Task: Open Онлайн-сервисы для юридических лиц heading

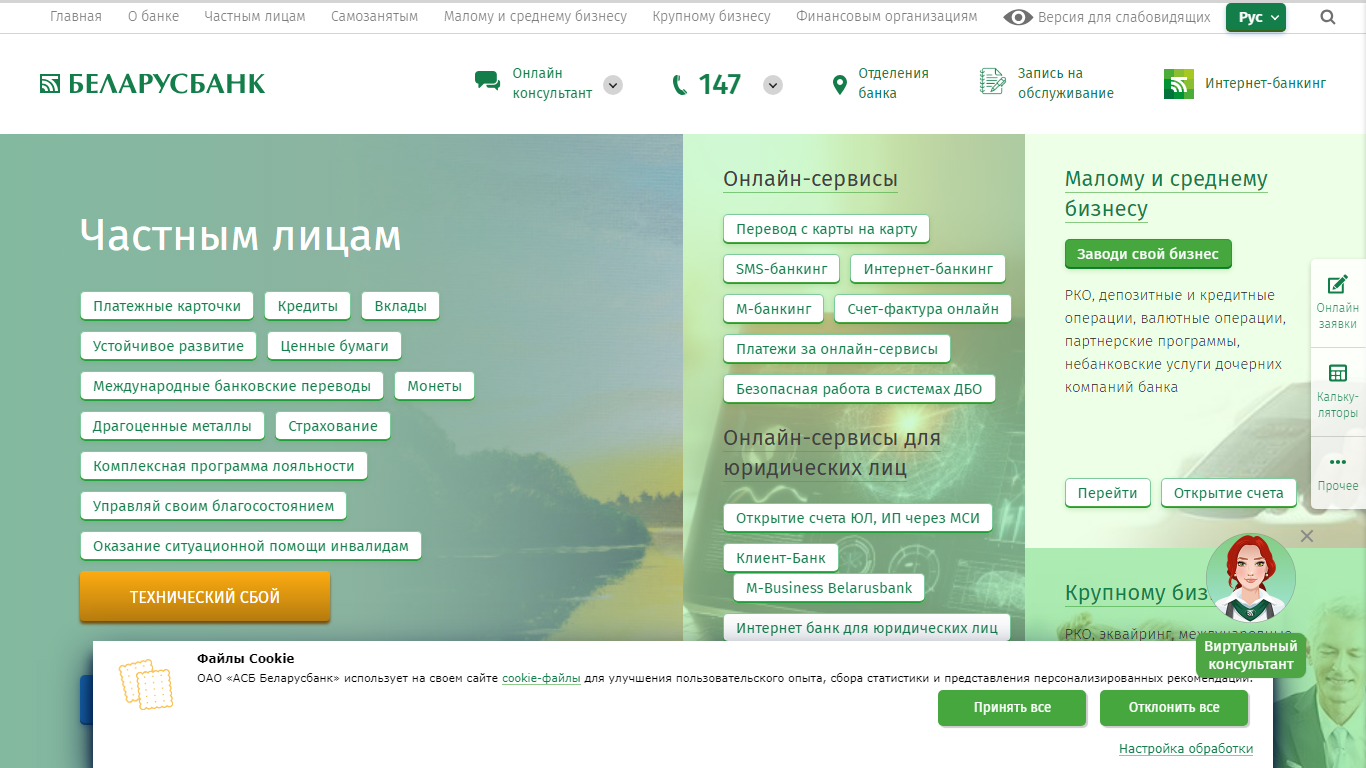Action: (x=832, y=453)
